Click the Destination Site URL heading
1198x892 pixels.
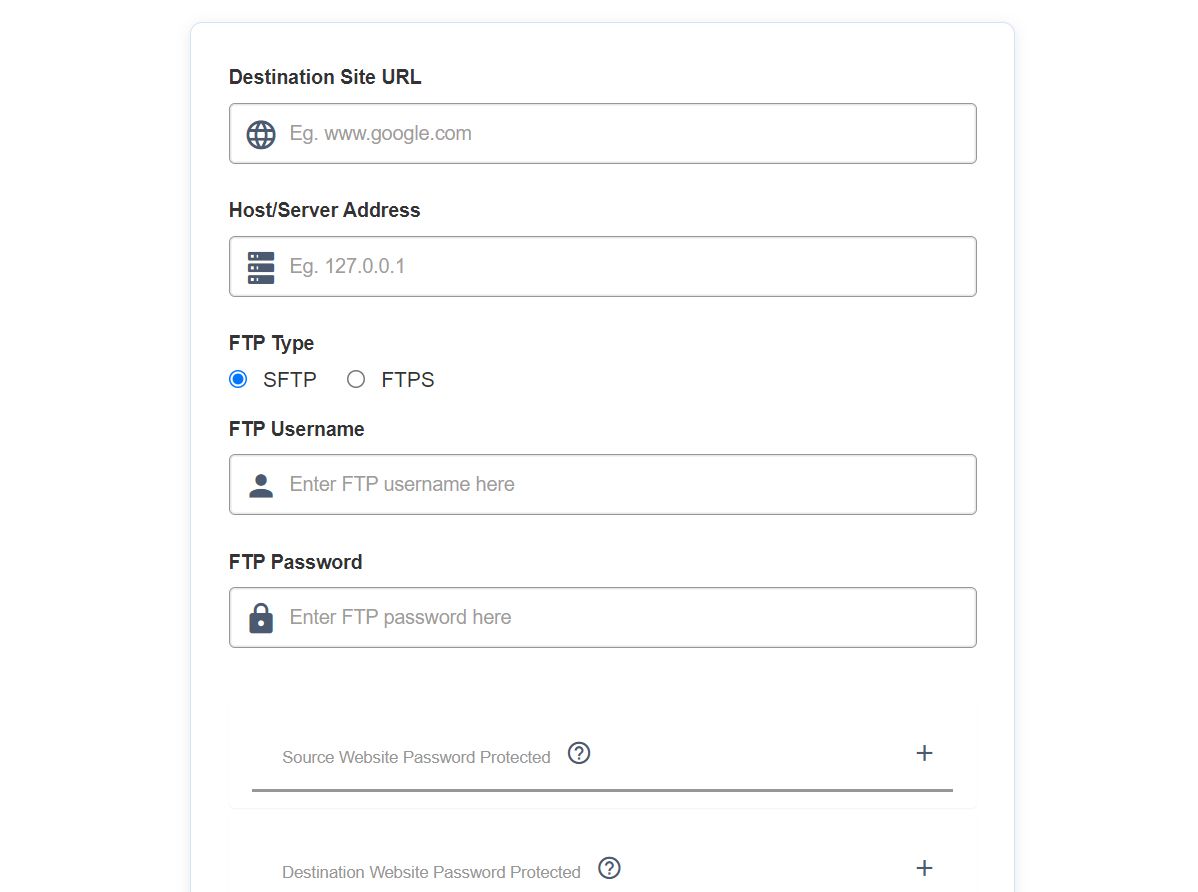pyautogui.click(x=324, y=77)
